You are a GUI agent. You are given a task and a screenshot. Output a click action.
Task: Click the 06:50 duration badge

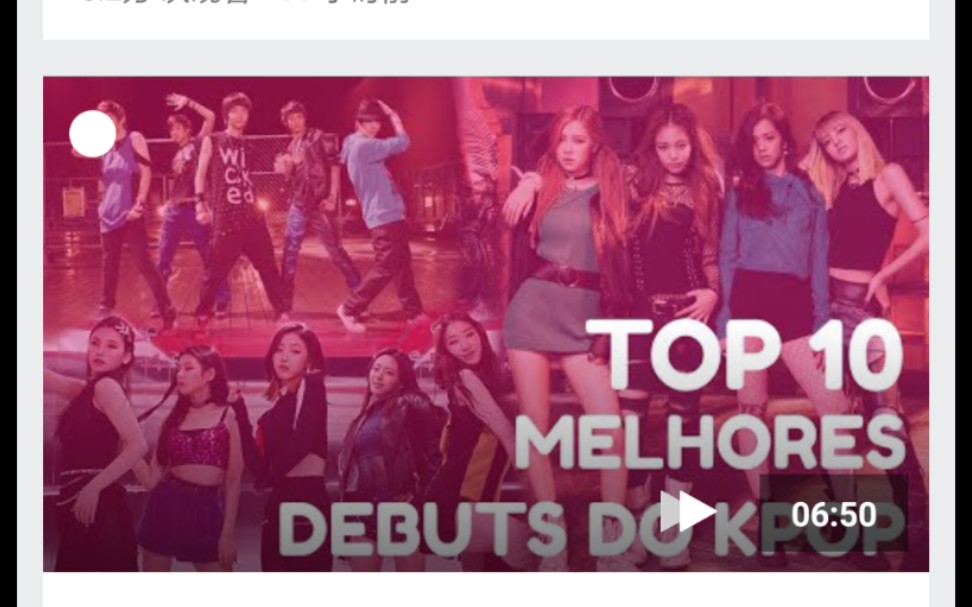(x=834, y=514)
